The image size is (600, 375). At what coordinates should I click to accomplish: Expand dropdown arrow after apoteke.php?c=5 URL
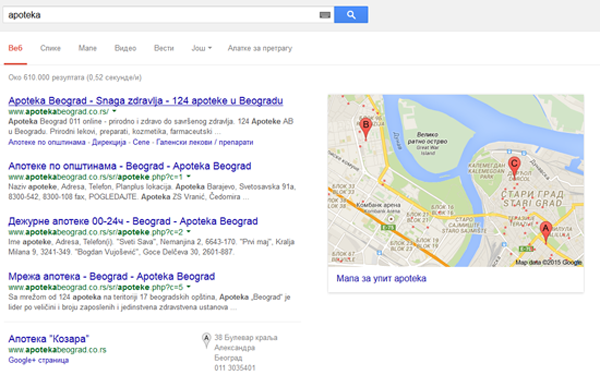188,287
